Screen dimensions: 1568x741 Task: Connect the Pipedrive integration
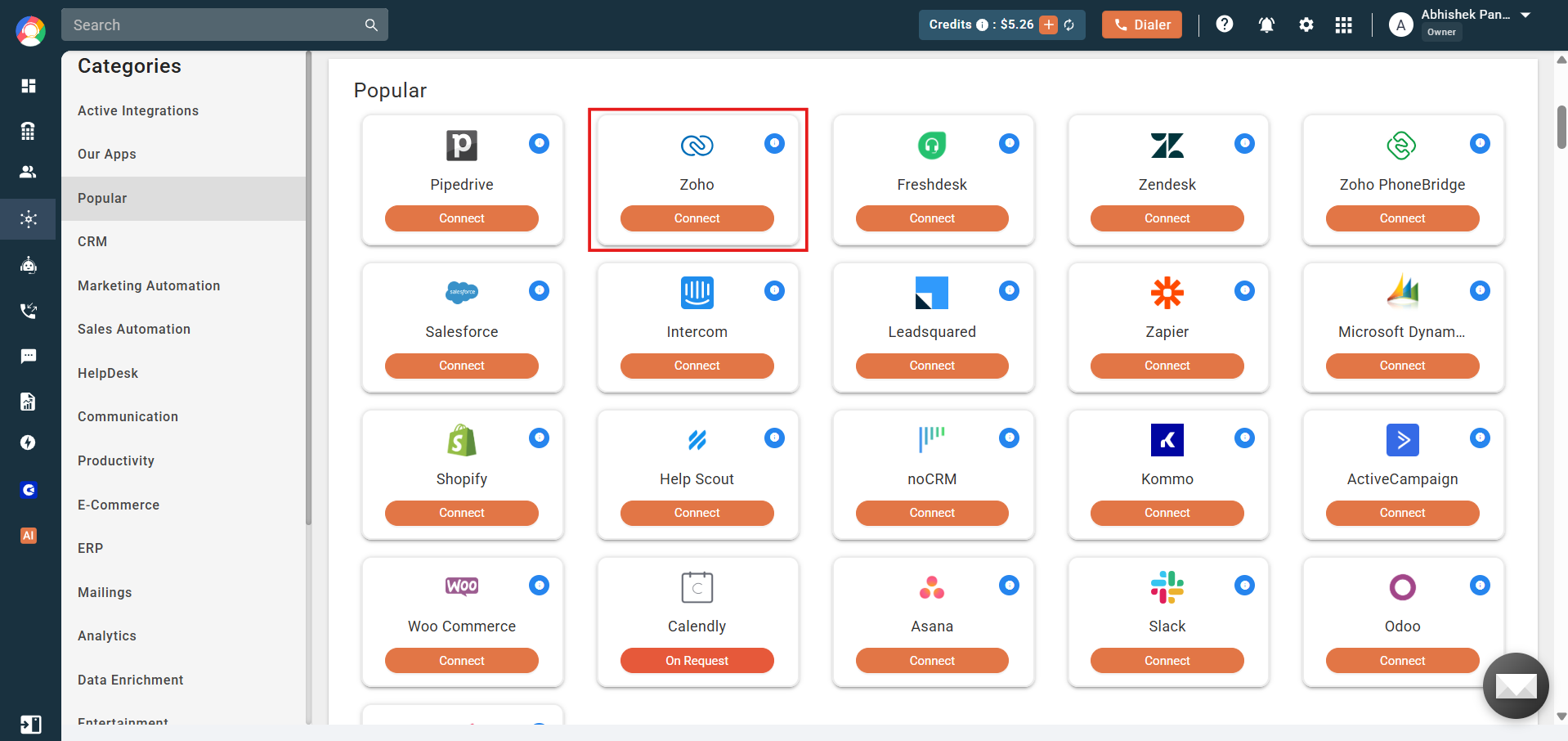point(462,218)
